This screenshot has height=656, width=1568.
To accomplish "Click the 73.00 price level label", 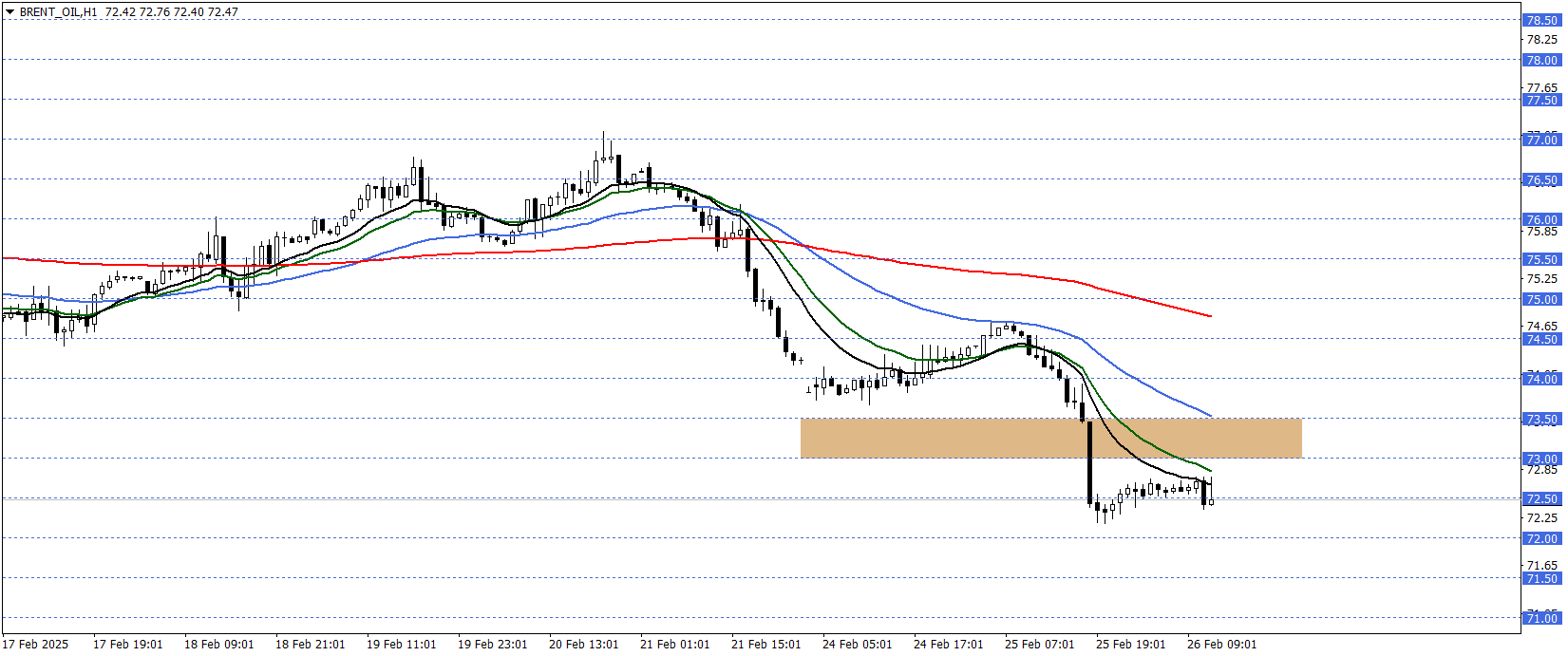I will tap(1541, 459).
